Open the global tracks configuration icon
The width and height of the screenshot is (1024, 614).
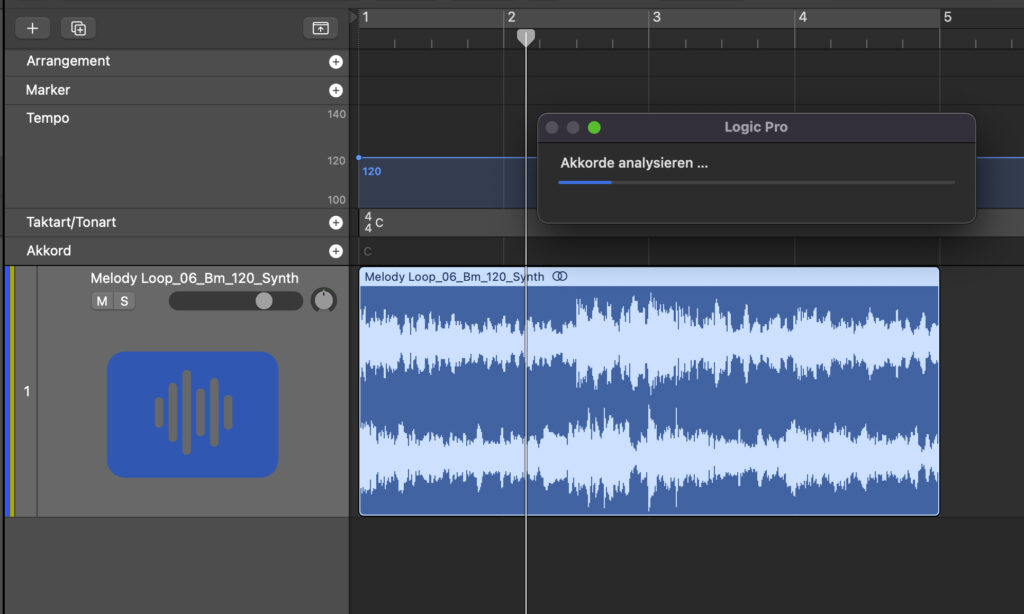click(320, 28)
